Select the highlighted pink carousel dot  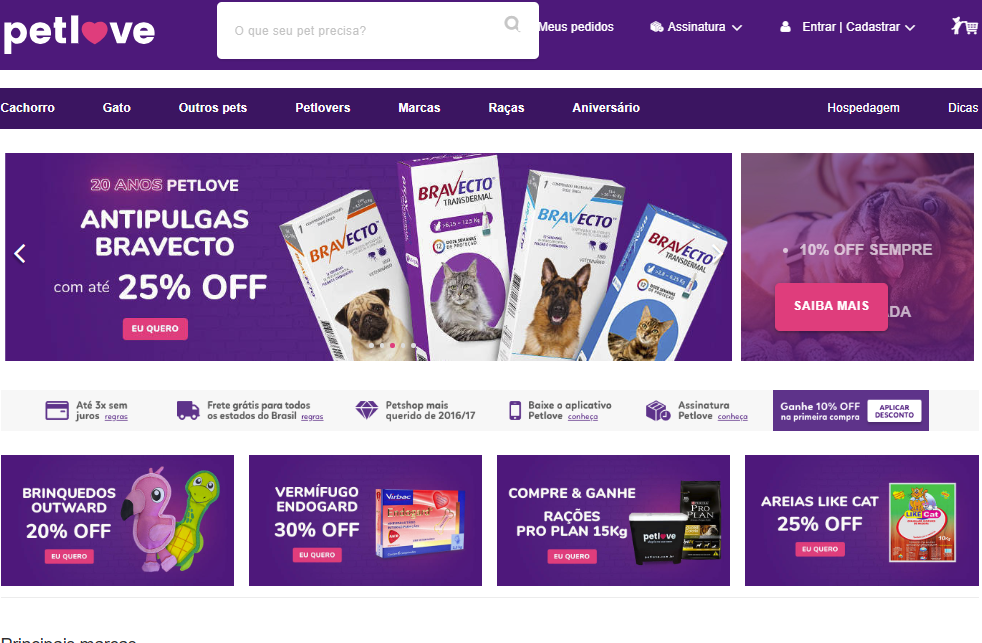(x=392, y=346)
